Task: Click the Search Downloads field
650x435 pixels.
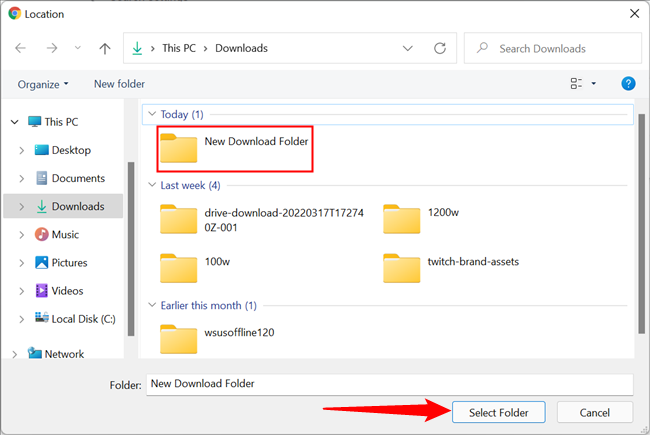Action: point(553,49)
